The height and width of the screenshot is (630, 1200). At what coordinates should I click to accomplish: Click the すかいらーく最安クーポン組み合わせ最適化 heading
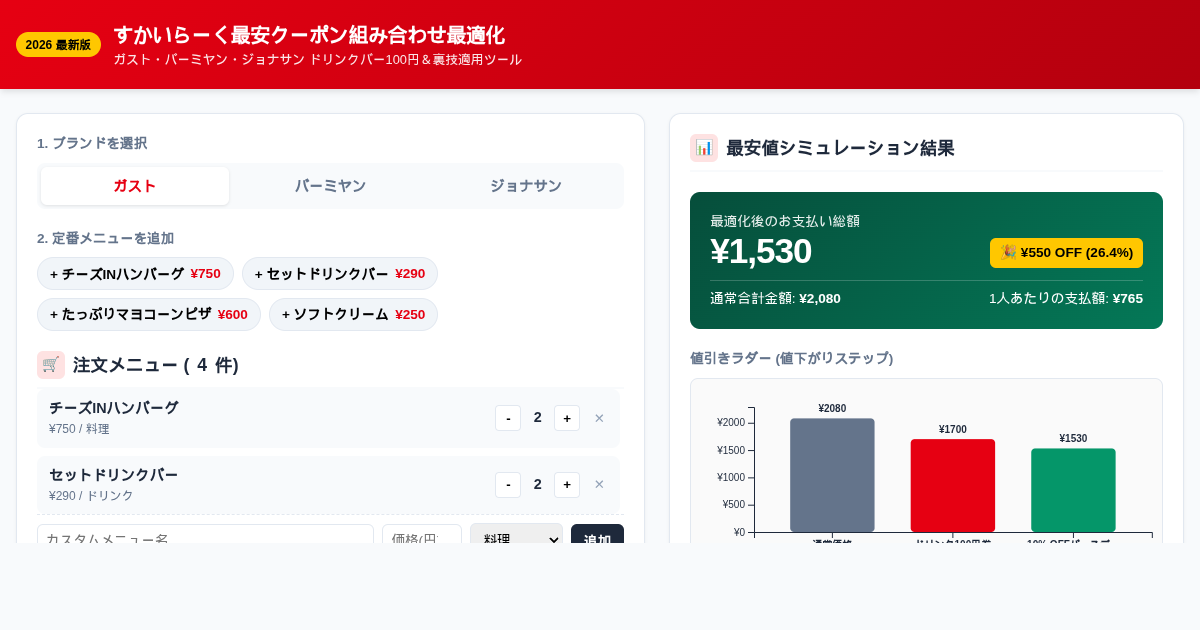[x=309, y=35]
